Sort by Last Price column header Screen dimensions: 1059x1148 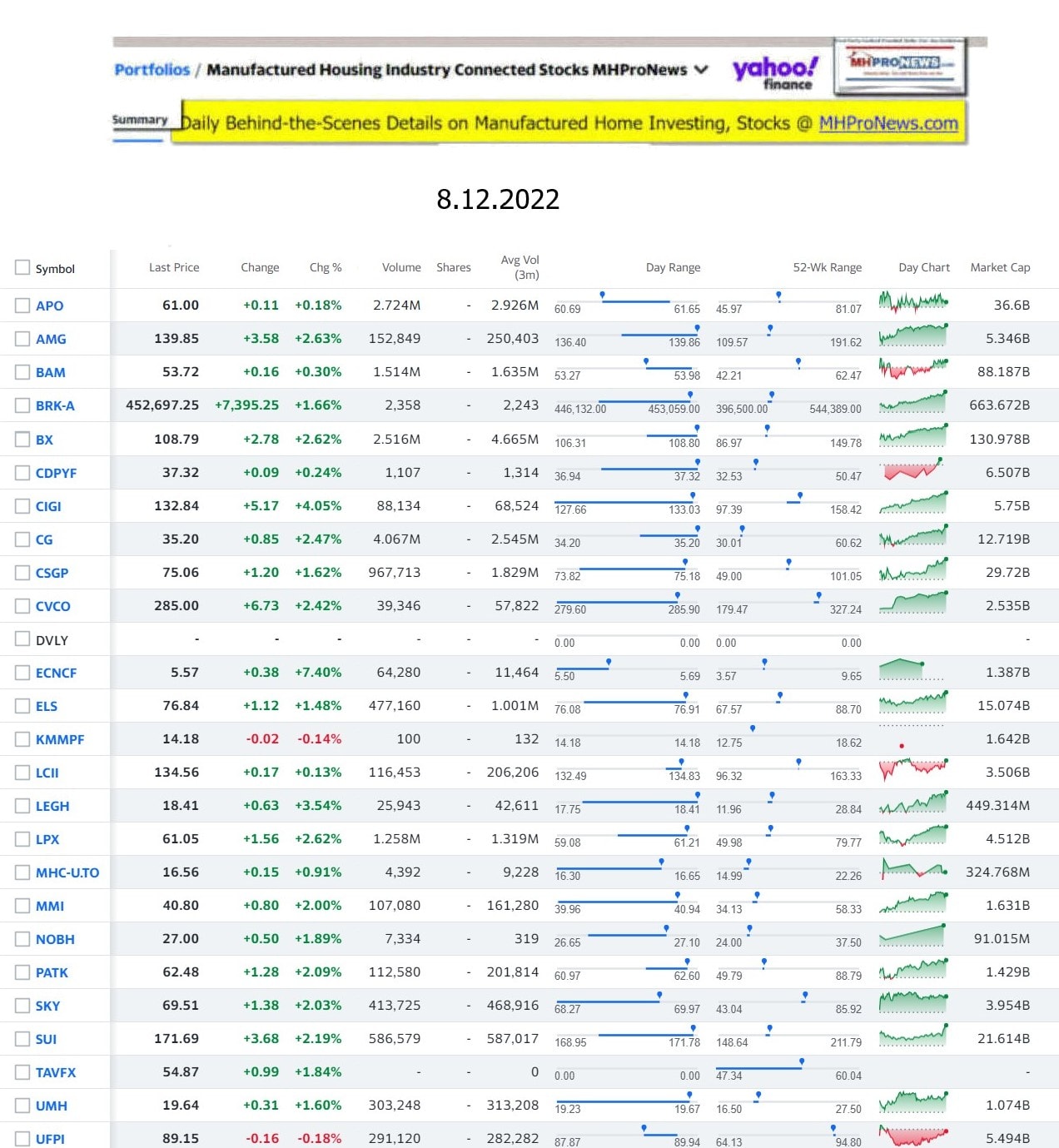point(174,267)
